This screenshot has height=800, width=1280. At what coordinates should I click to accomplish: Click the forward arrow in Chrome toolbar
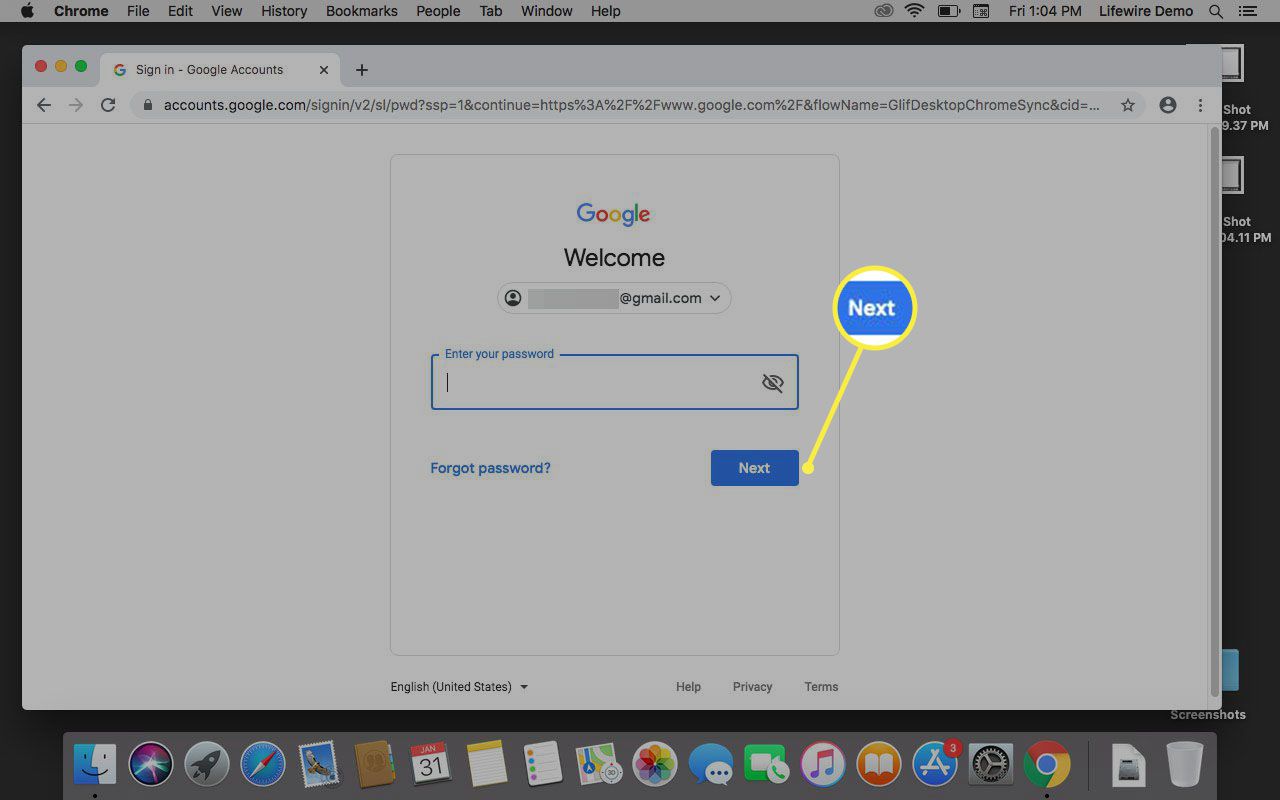click(x=76, y=105)
